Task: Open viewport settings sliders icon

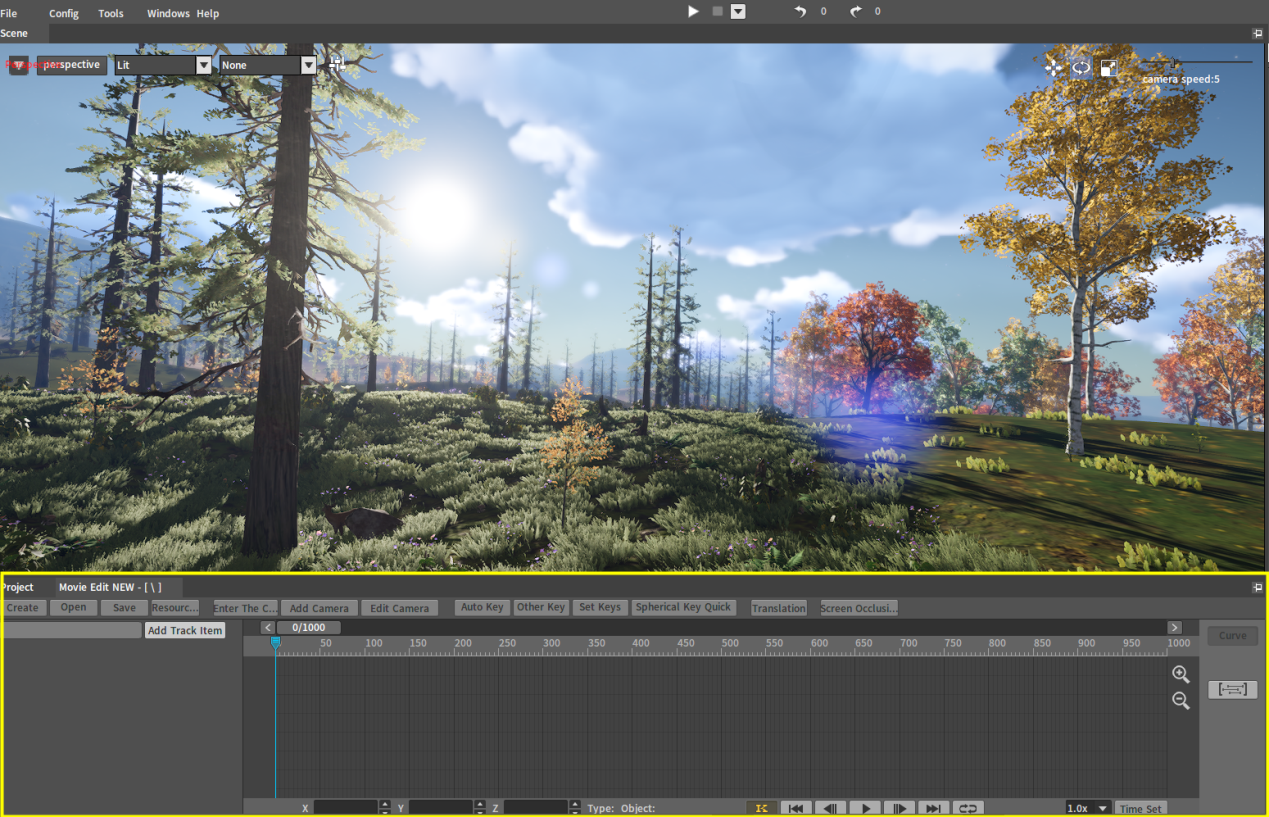Action: [x=337, y=64]
